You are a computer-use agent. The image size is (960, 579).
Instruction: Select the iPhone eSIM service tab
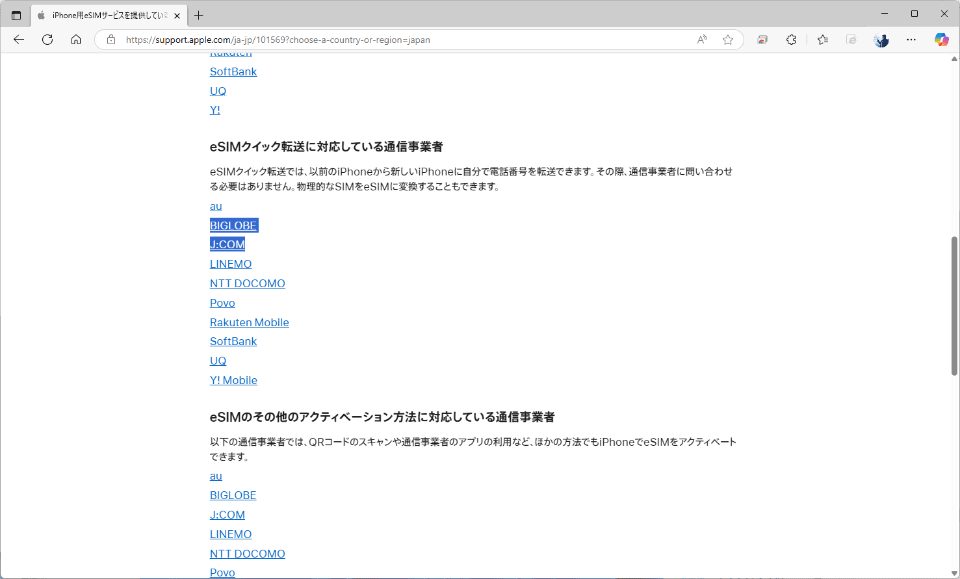click(109, 15)
